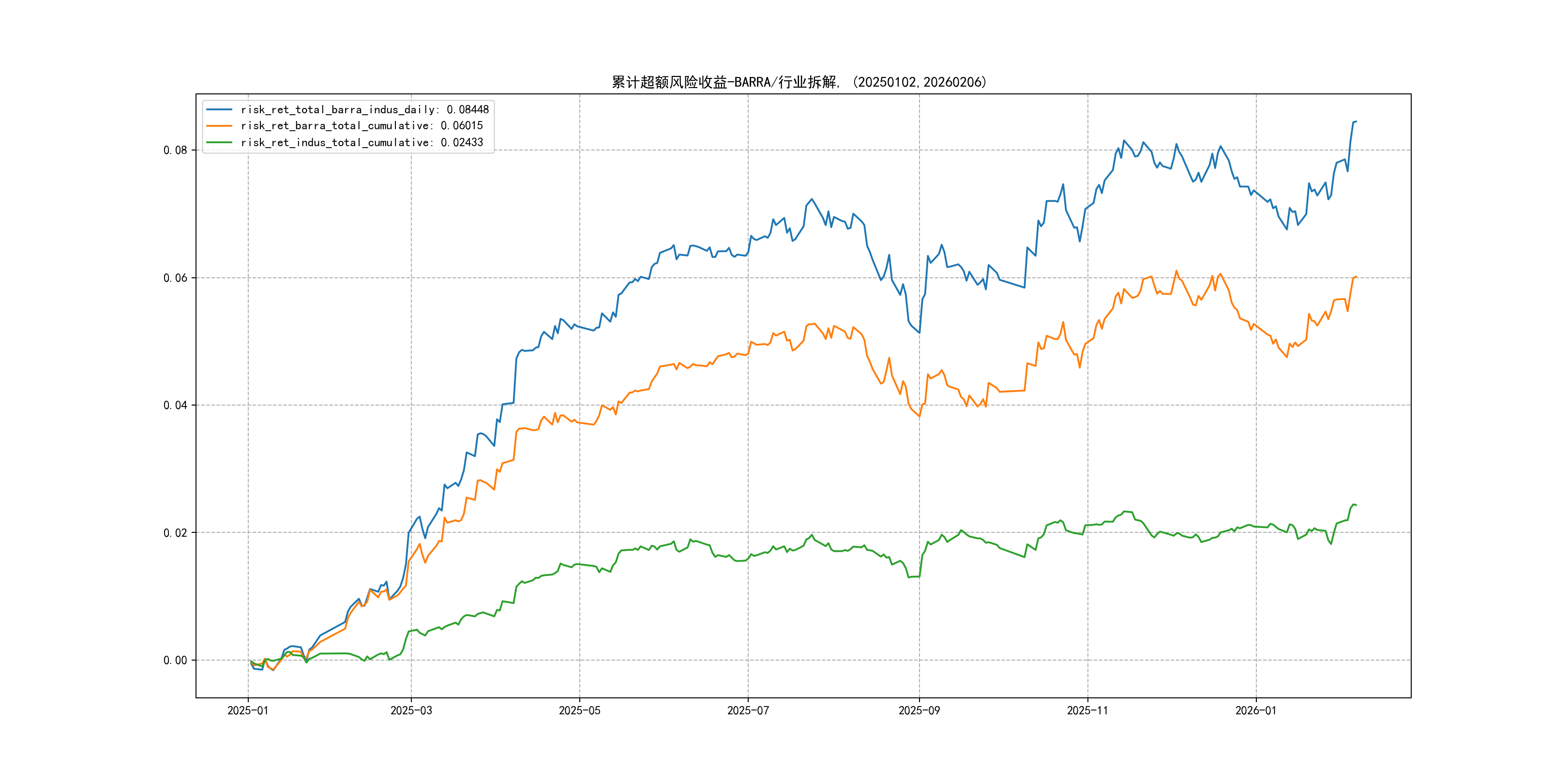
Task: Click the 0.04 y-axis tick label
Action: tap(175, 406)
